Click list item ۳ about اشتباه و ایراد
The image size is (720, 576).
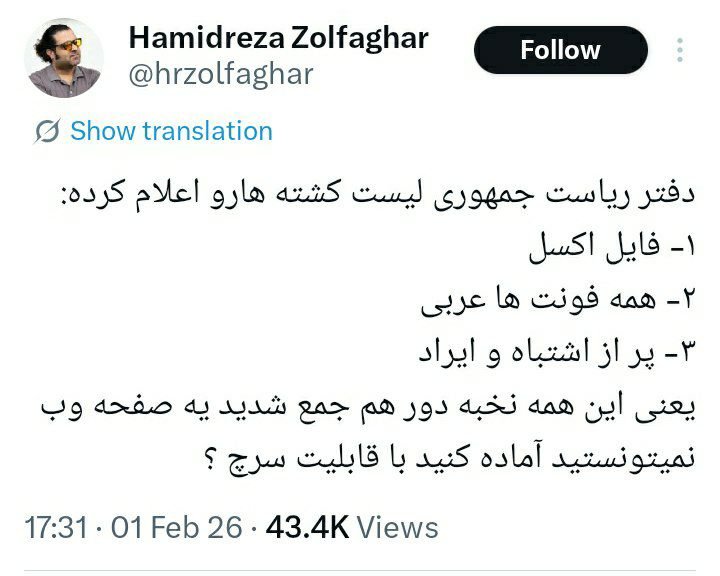557,354
